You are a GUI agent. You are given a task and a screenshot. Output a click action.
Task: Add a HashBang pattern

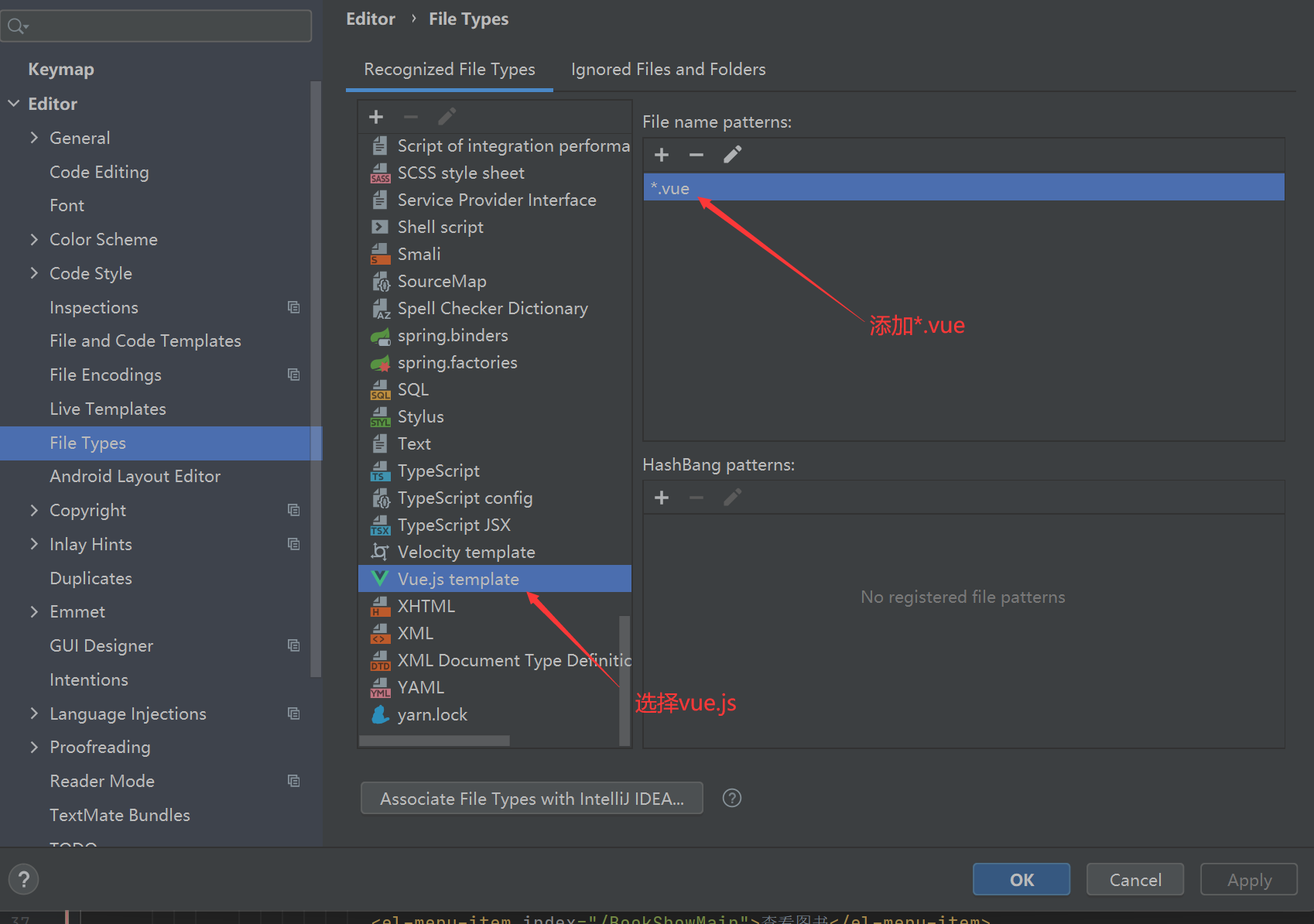(x=662, y=498)
